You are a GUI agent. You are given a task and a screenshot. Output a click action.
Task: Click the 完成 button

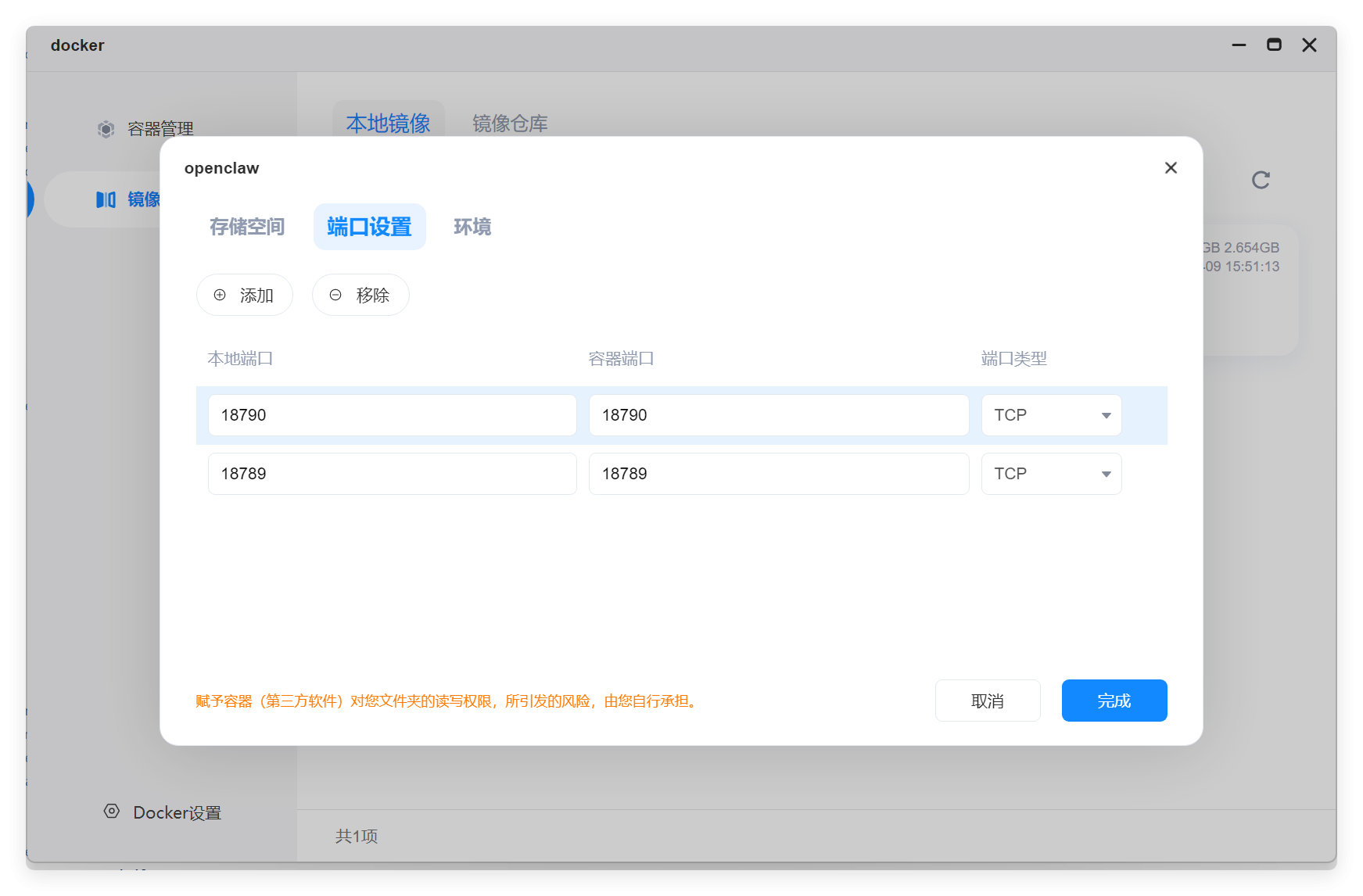pyautogui.click(x=1114, y=701)
